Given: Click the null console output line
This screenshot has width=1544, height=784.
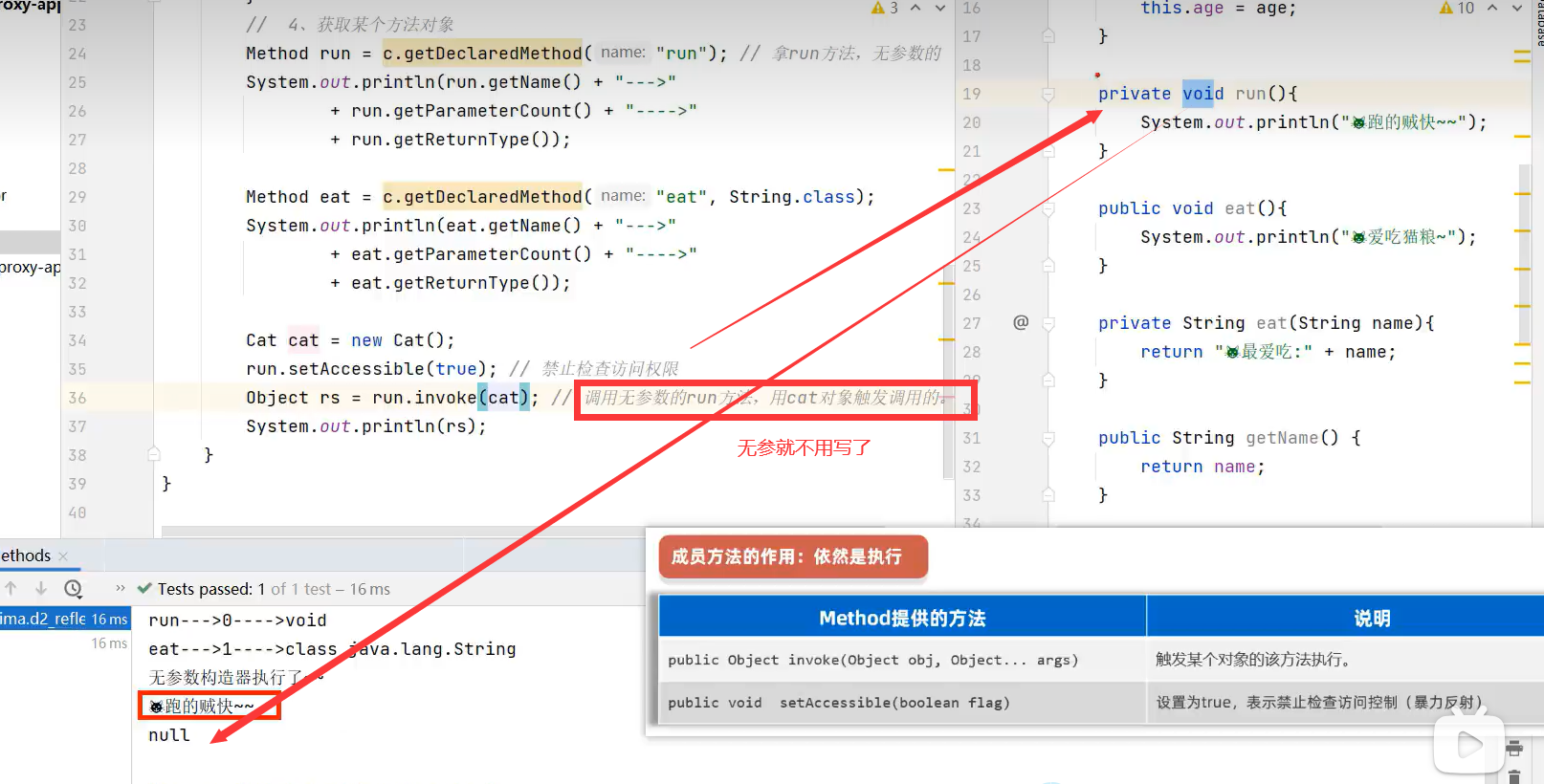Looking at the screenshot, I should [169, 735].
